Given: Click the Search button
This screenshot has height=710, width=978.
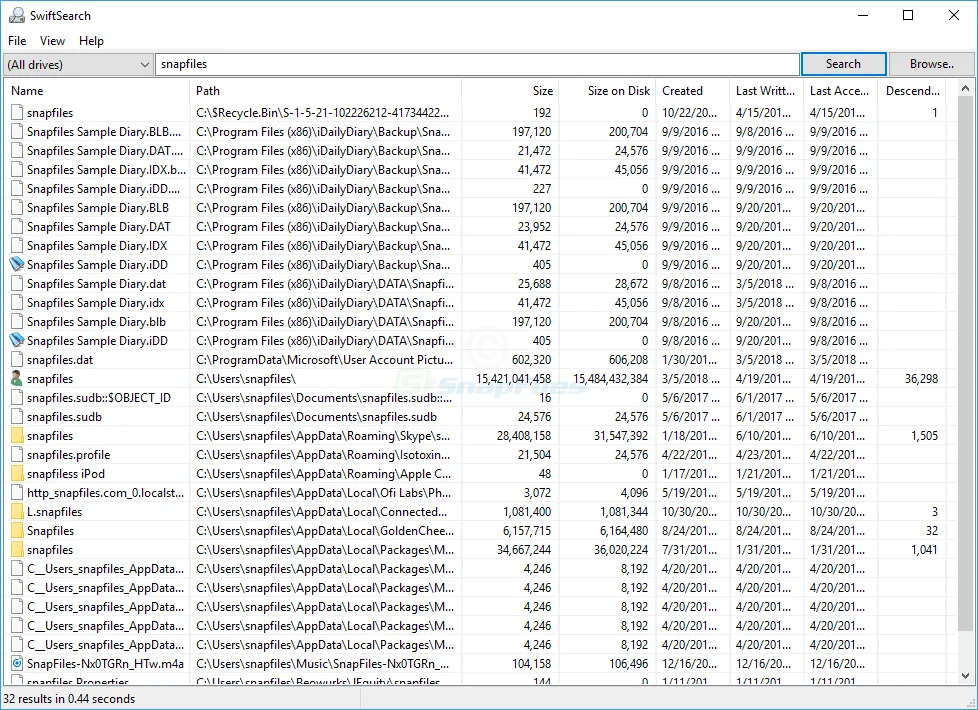Looking at the screenshot, I should 843,64.
